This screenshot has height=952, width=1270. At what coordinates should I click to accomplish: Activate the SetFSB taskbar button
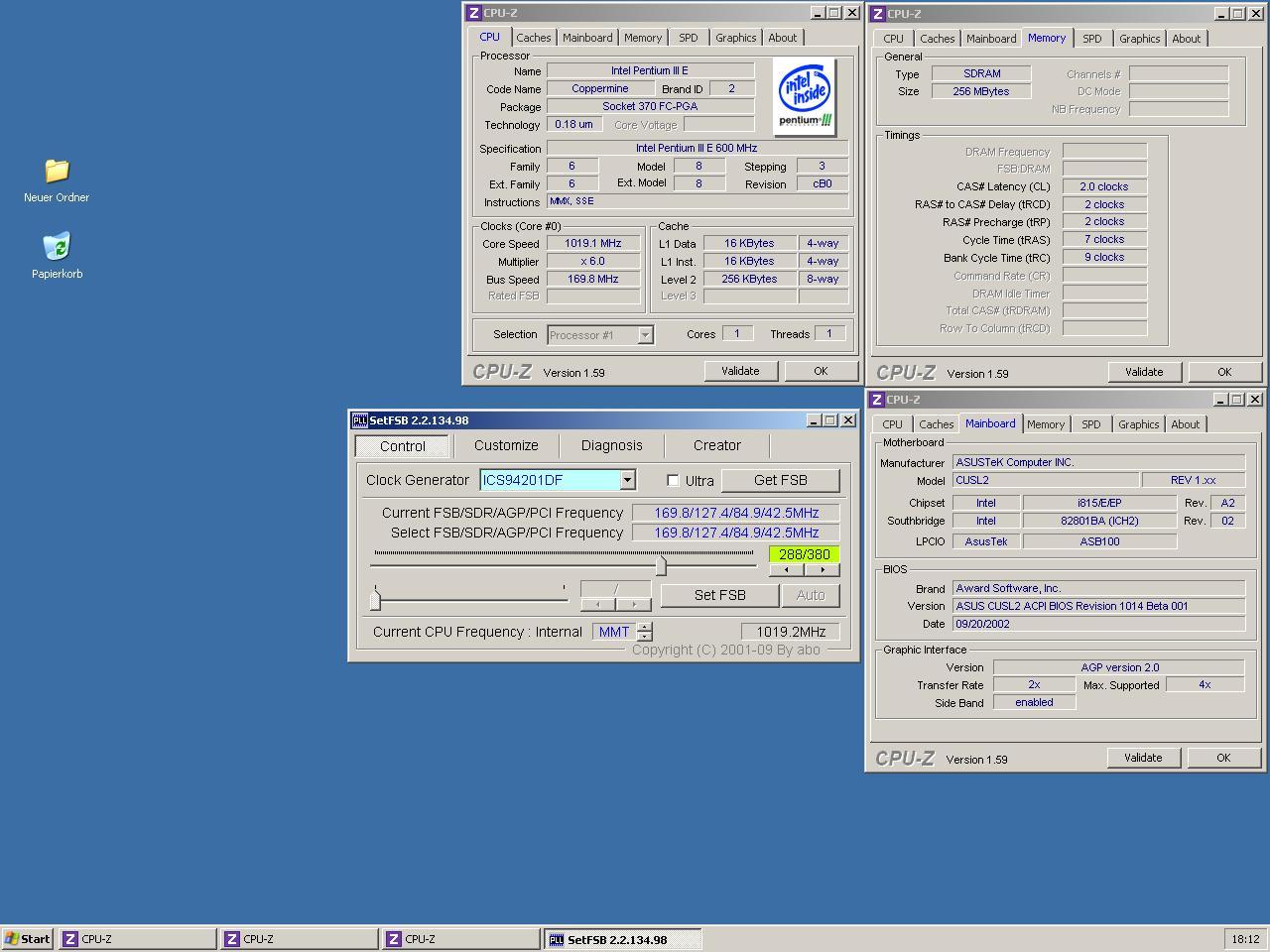pyautogui.click(x=623, y=939)
